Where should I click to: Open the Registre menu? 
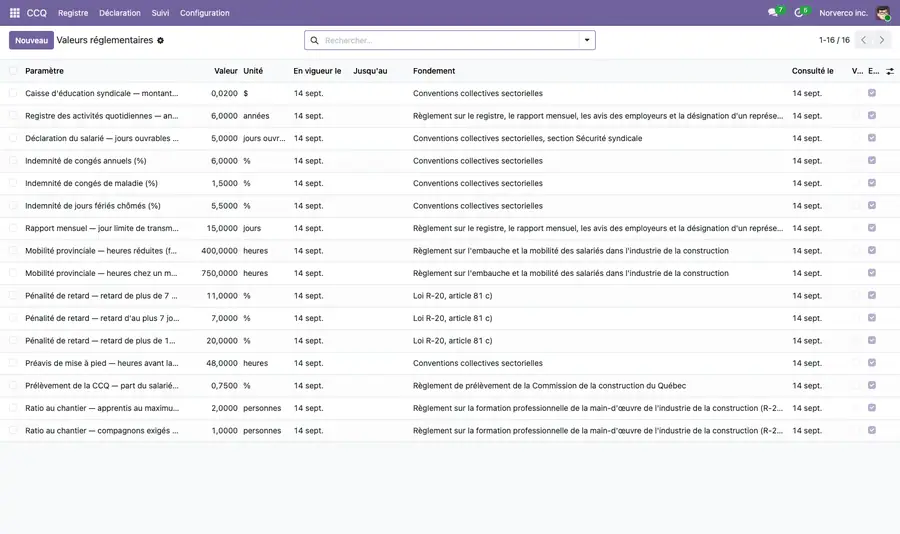point(73,13)
